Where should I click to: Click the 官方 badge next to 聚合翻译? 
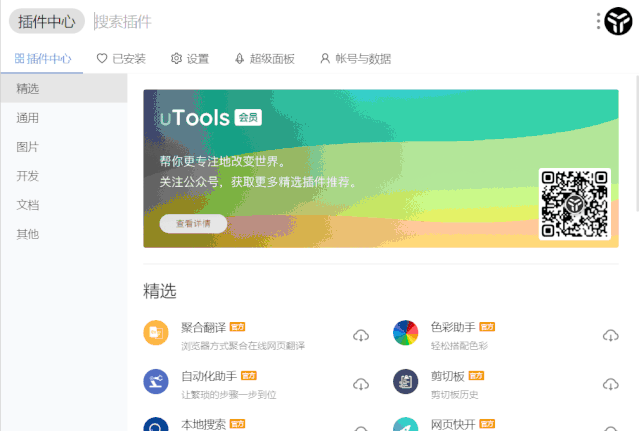237,327
